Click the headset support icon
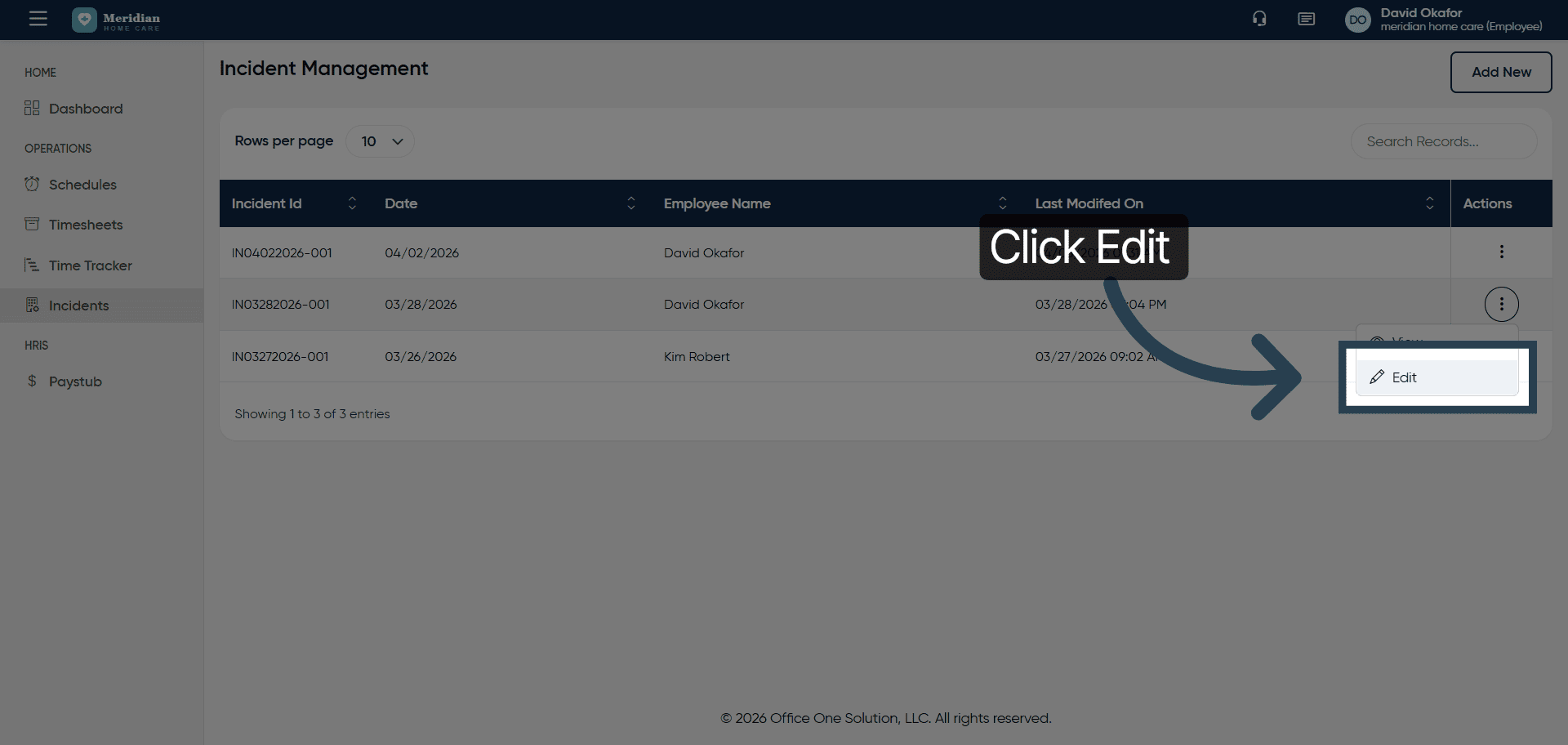Screen dimensions: 1568x745 pyautogui.click(x=1259, y=19)
